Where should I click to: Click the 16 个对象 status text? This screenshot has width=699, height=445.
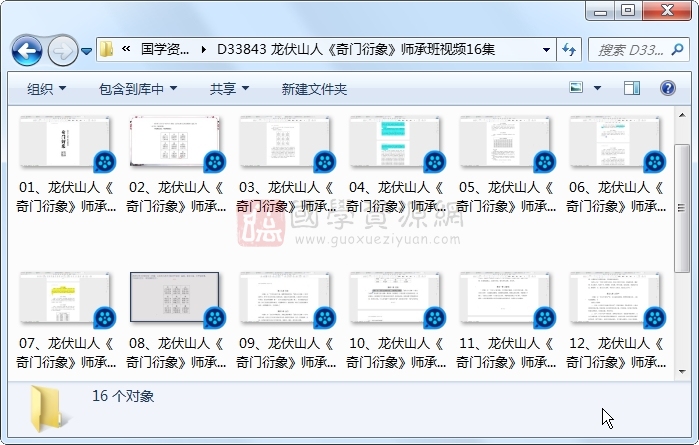click(x=123, y=396)
